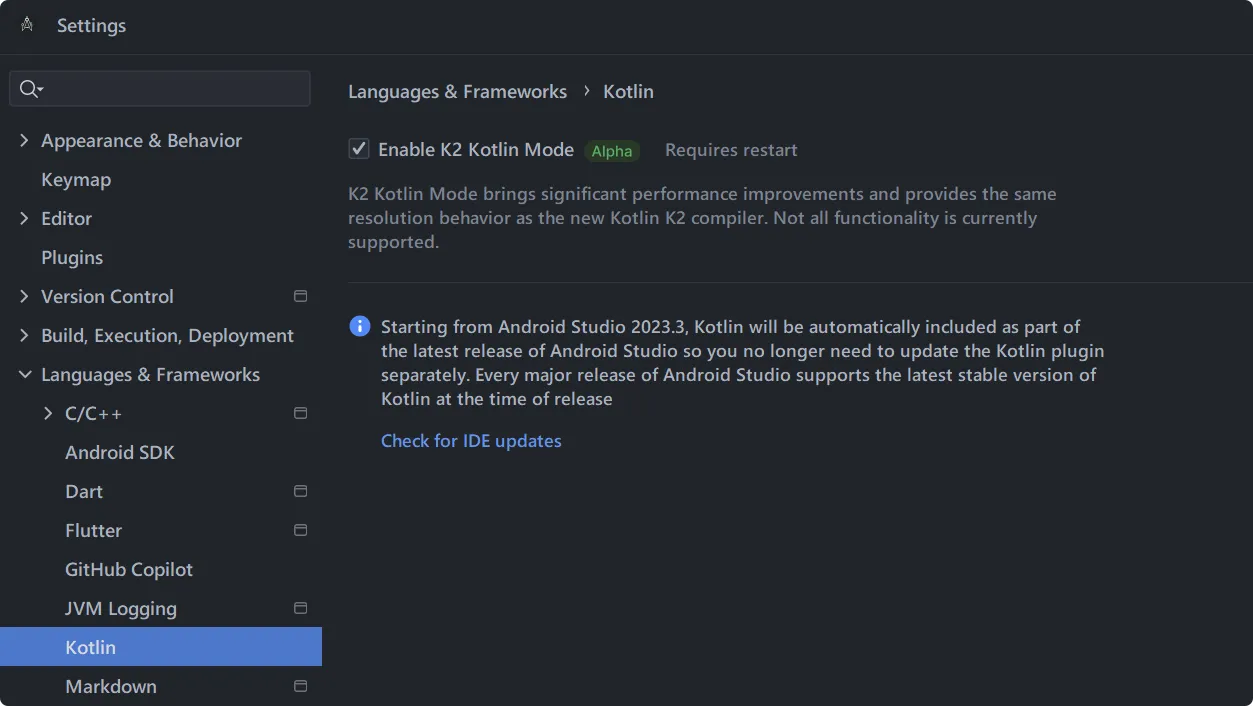Click the project-level icon beside C/C++
This screenshot has width=1253, height=706.
pos(300,413)
